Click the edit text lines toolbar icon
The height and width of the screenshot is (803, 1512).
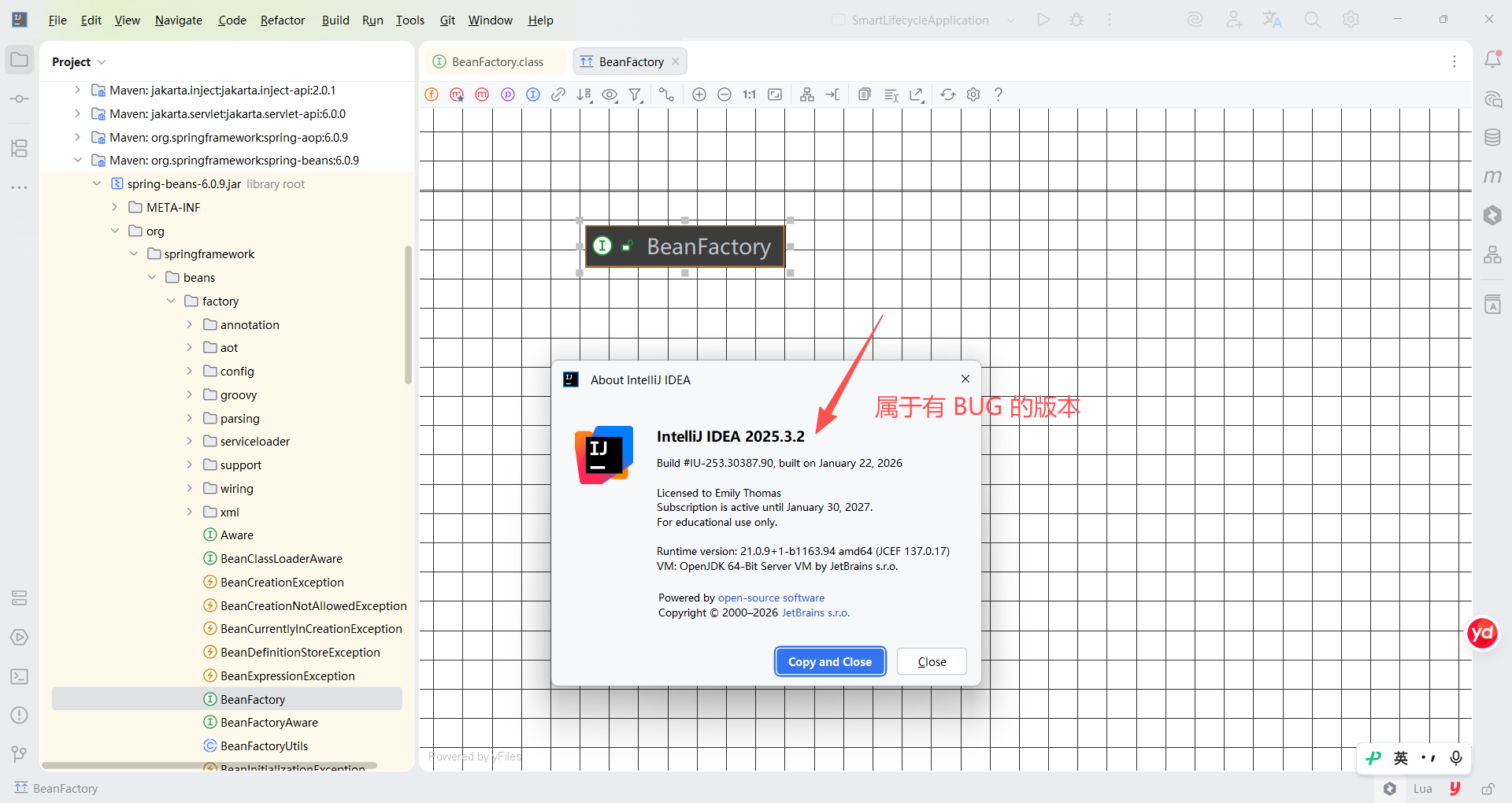[891, 94]
